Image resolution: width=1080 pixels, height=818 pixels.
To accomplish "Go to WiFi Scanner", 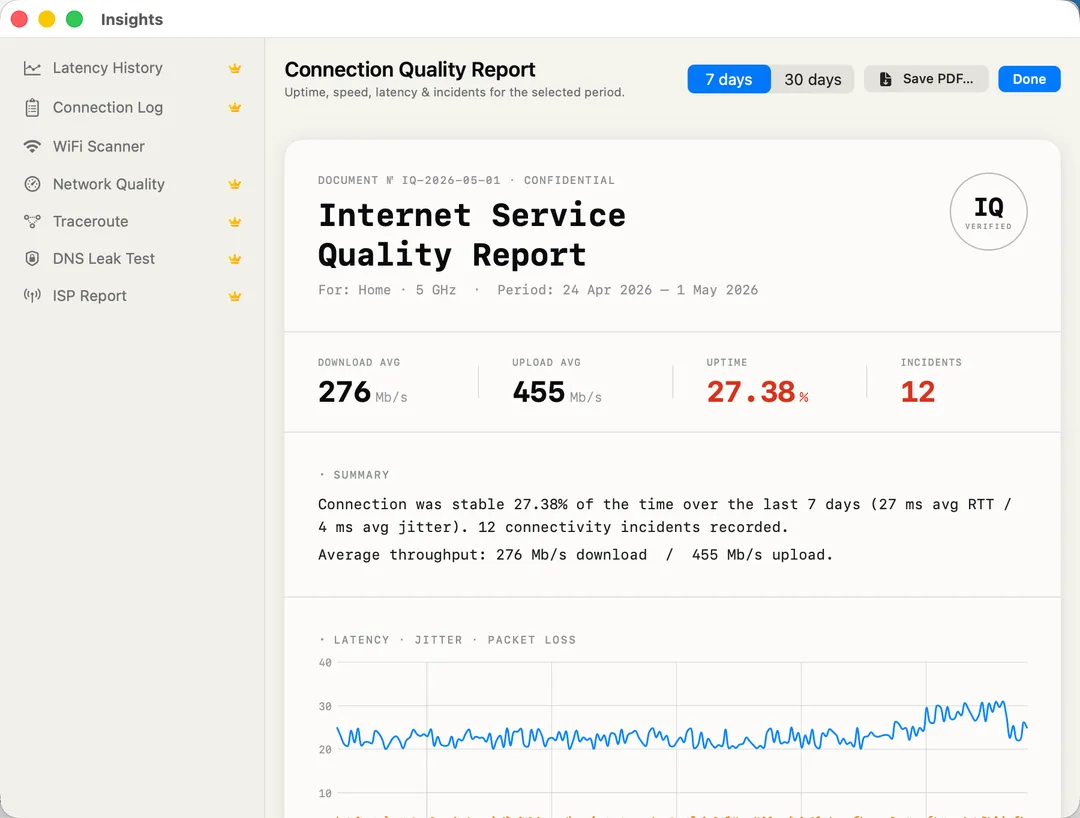I will coord(132,146).
